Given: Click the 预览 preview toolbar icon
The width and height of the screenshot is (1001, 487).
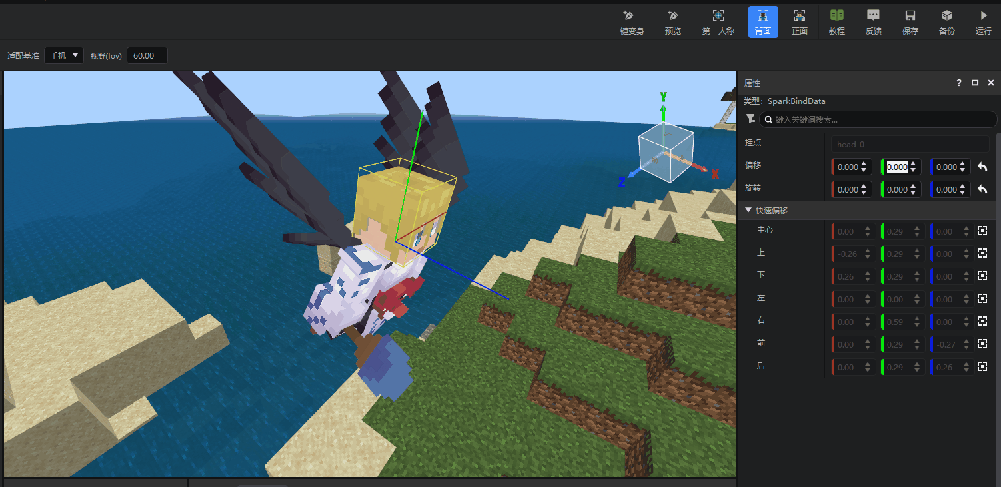Looking at the screenshot, I should point(672,22).
